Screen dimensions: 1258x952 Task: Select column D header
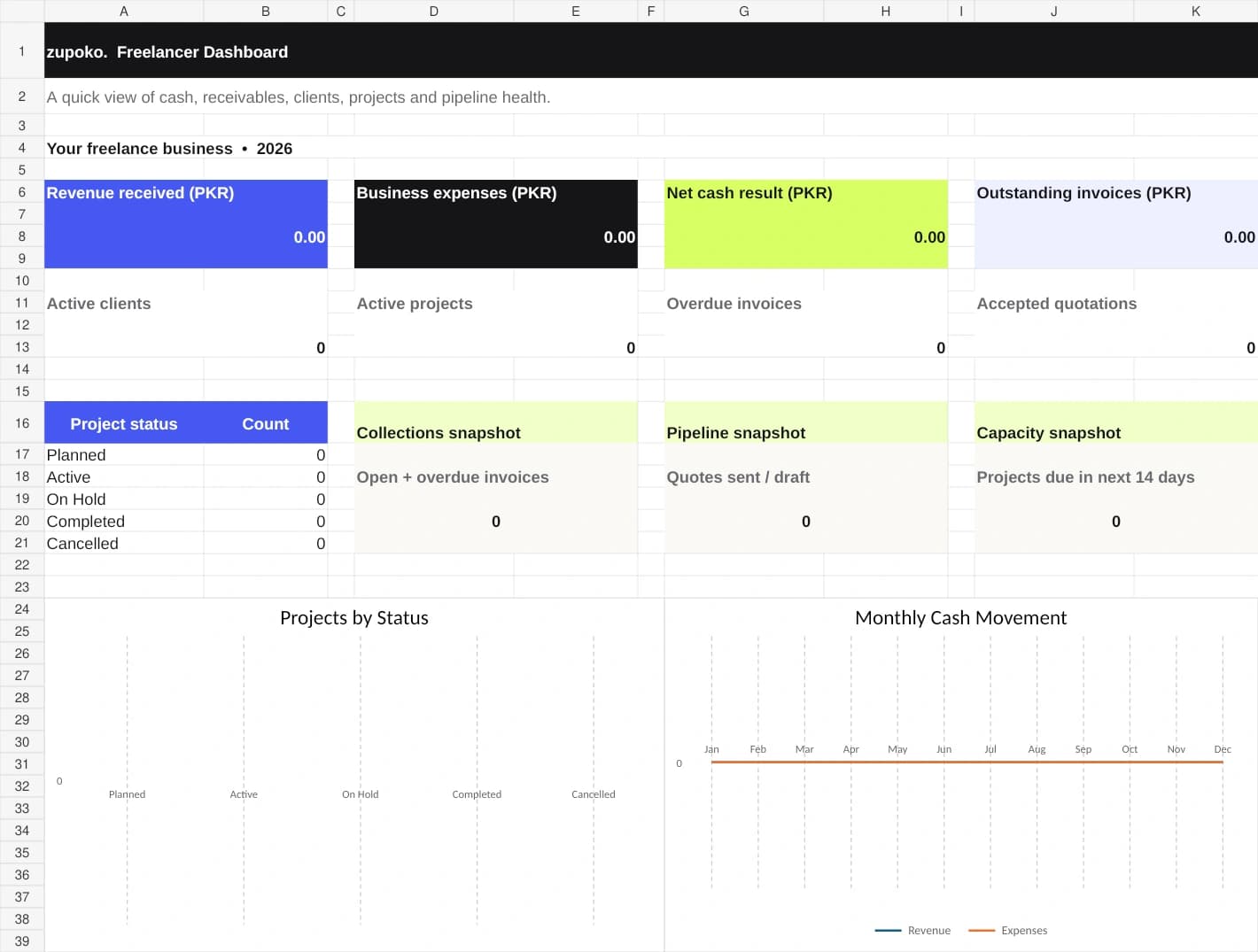434,12
